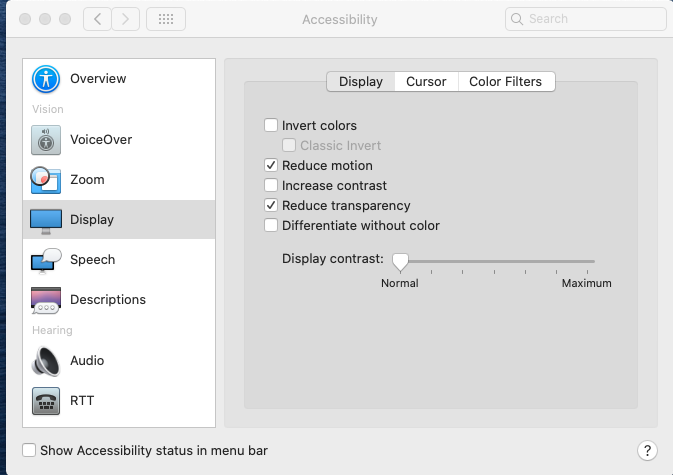The height and width of the screenshot is (475, 673).
Task: Enable the Invert colors checkbox
Action: pyautogui.click(x=271, y=126)
